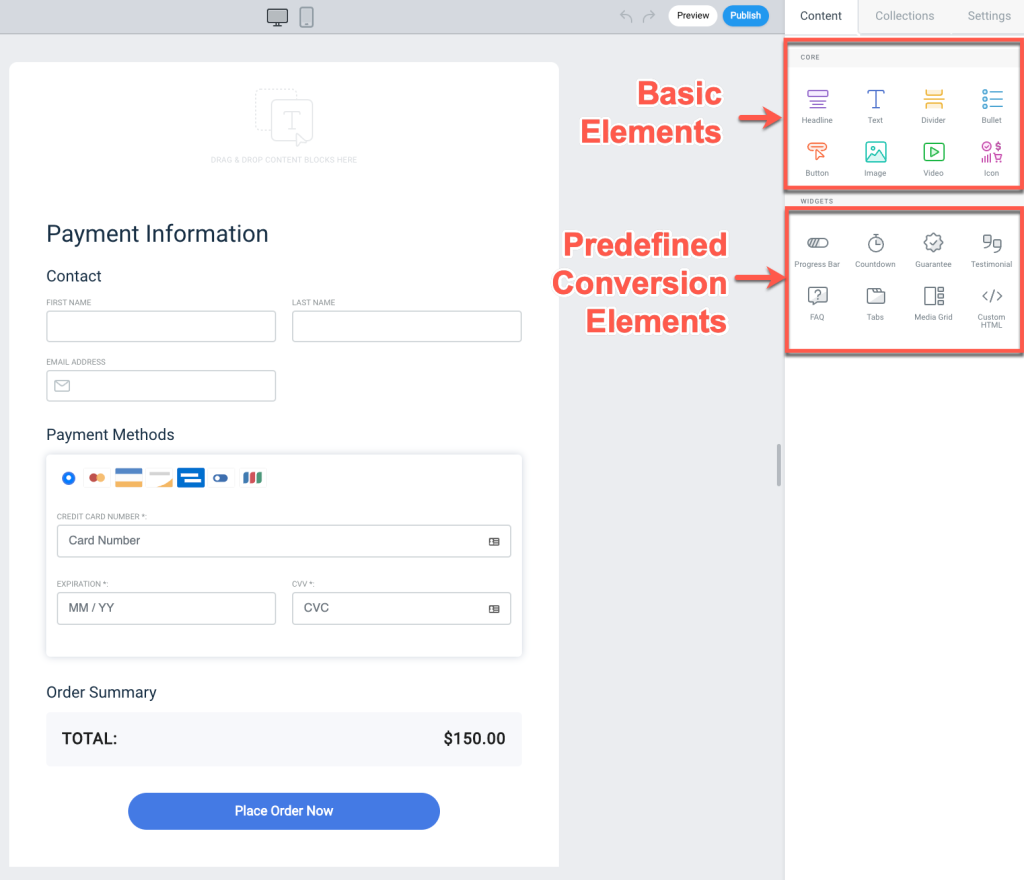Switch to desktop preview mode
This screenshot has width=1024, height=880.
(x=278, y=17)
